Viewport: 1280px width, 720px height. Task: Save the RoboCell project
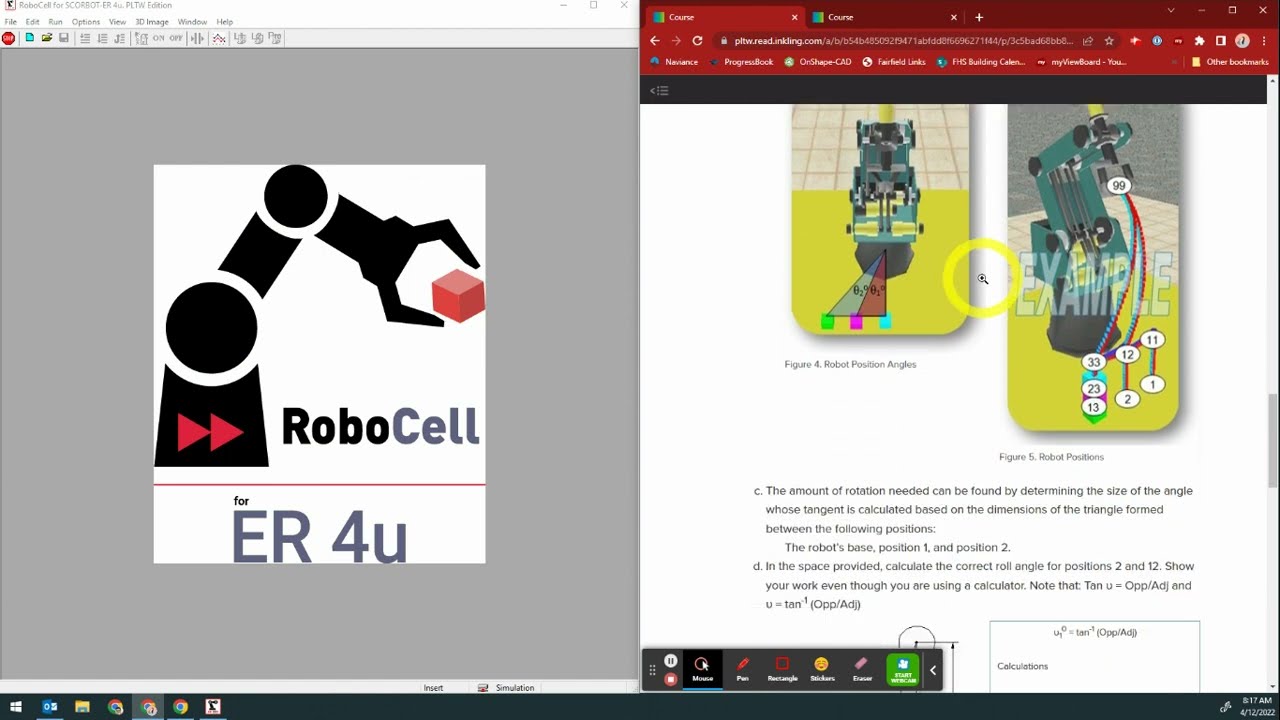point(64,38)
